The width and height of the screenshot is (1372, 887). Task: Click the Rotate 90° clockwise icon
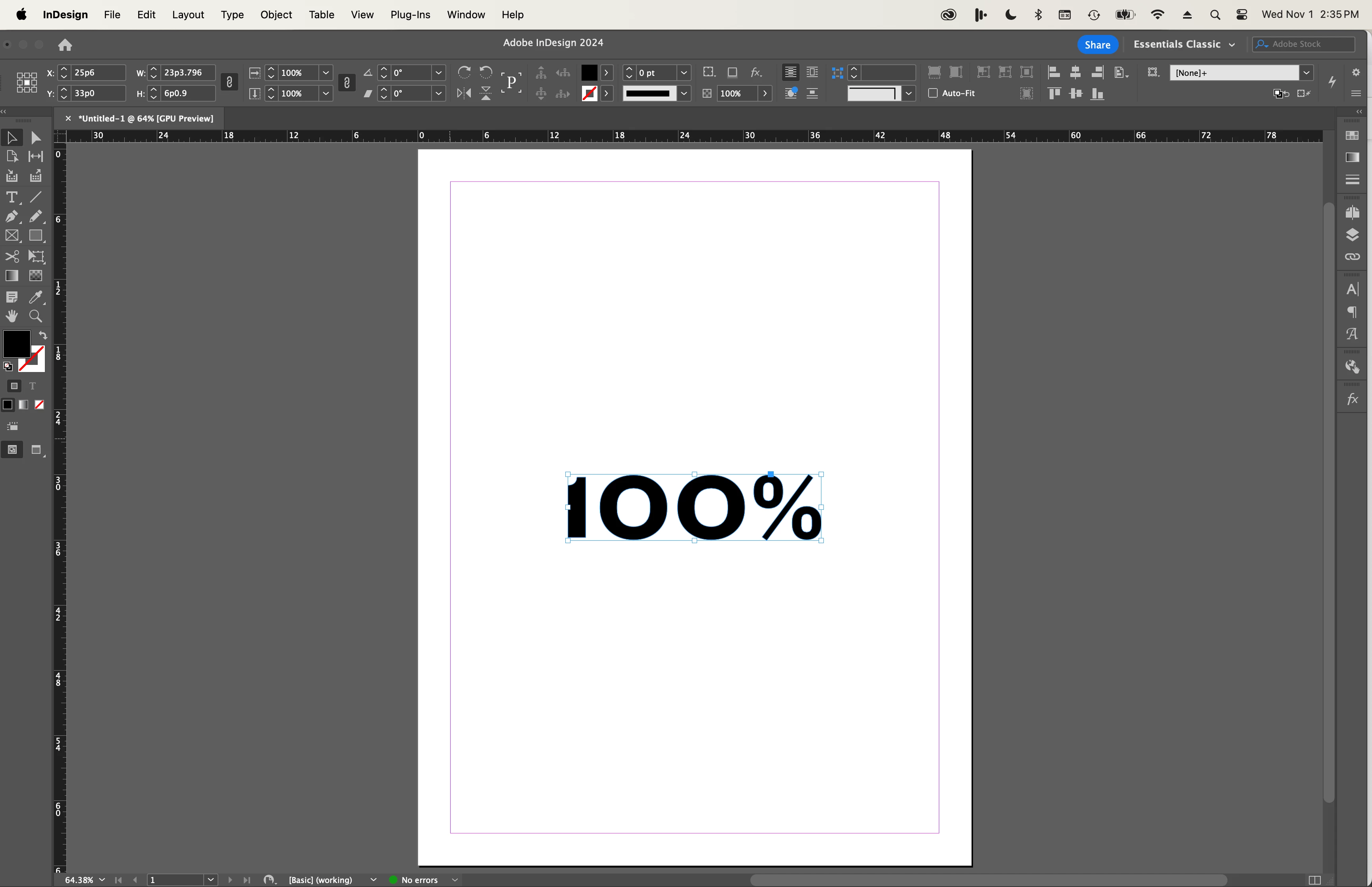pos(464,72)
